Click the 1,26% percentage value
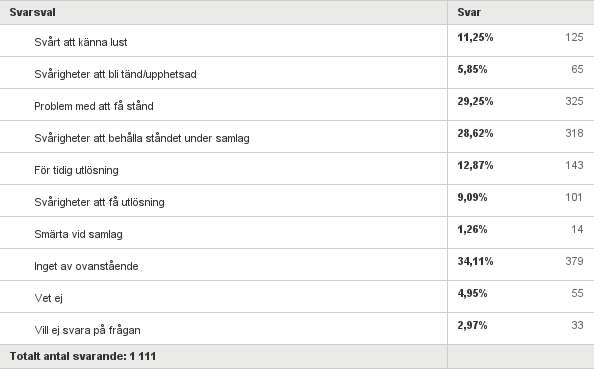The height and width of the screenshot is (370, 594). point(472,229)
